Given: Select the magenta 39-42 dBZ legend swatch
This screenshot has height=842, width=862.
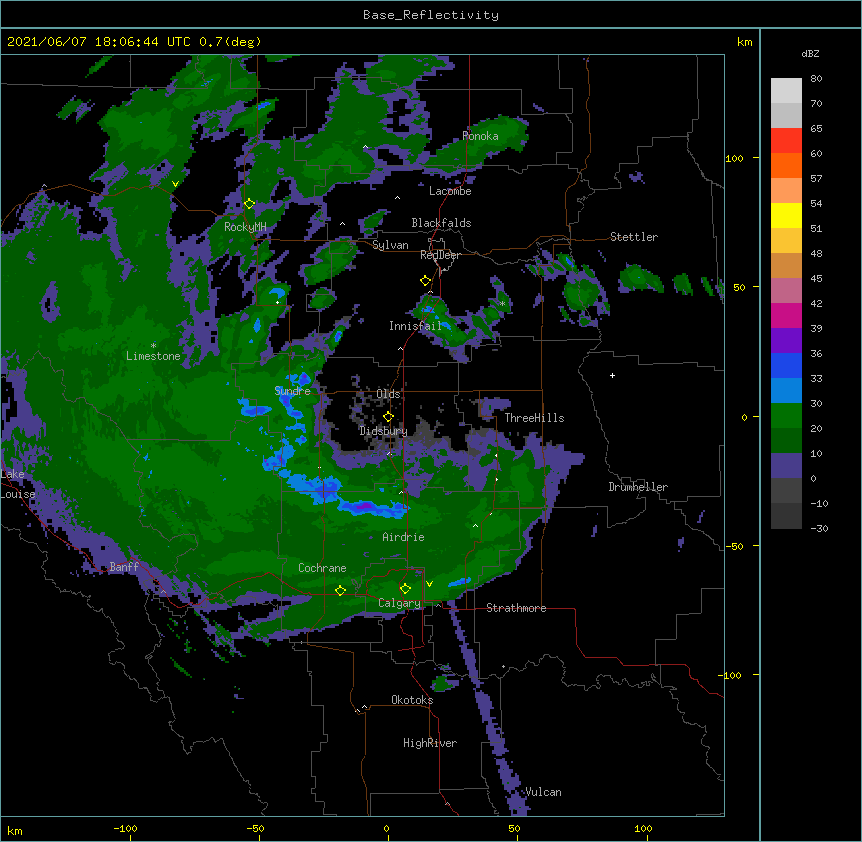Looking at the screenshot, I should tap(786, 315).
